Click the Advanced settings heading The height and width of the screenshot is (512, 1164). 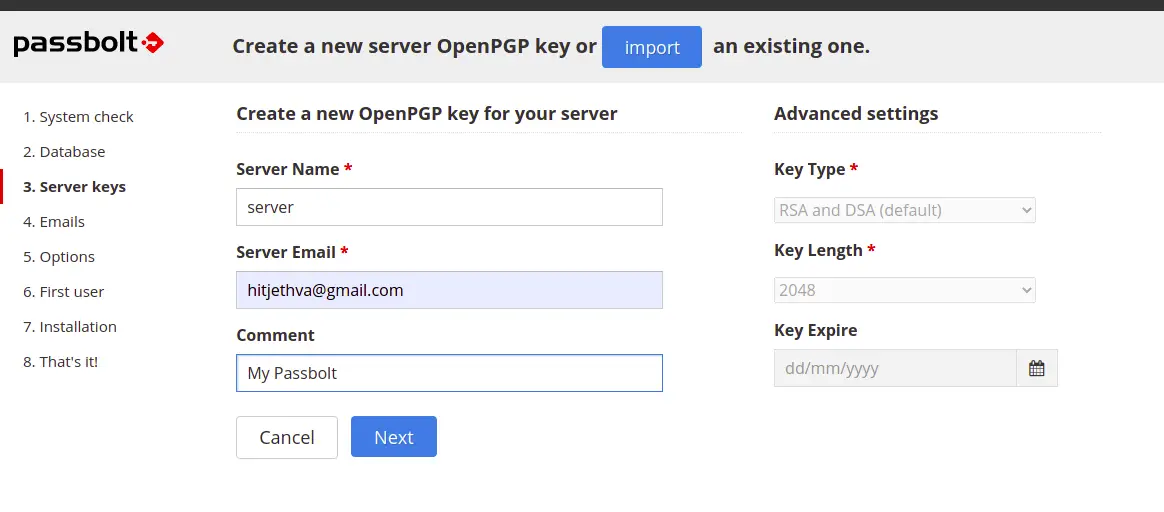pos(856,114)
